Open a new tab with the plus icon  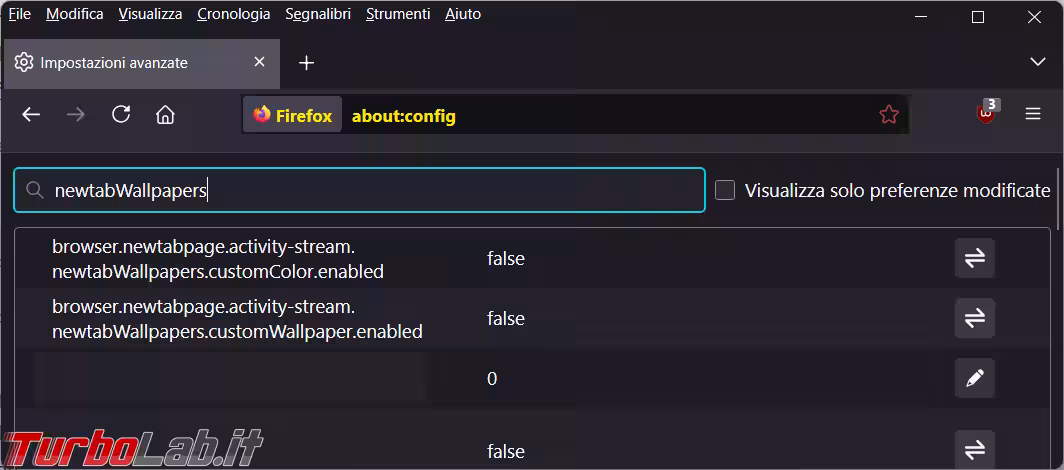coord(307,63)
